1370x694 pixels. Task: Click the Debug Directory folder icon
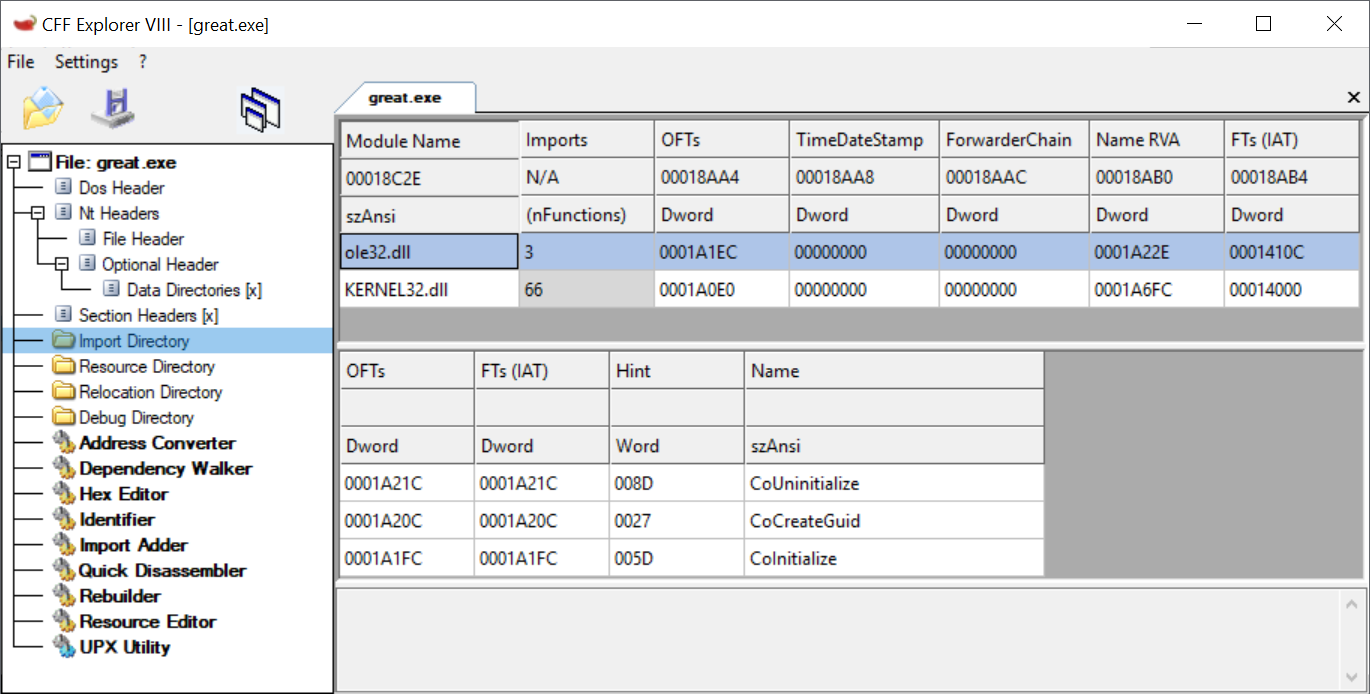click(x=64, y=417)
